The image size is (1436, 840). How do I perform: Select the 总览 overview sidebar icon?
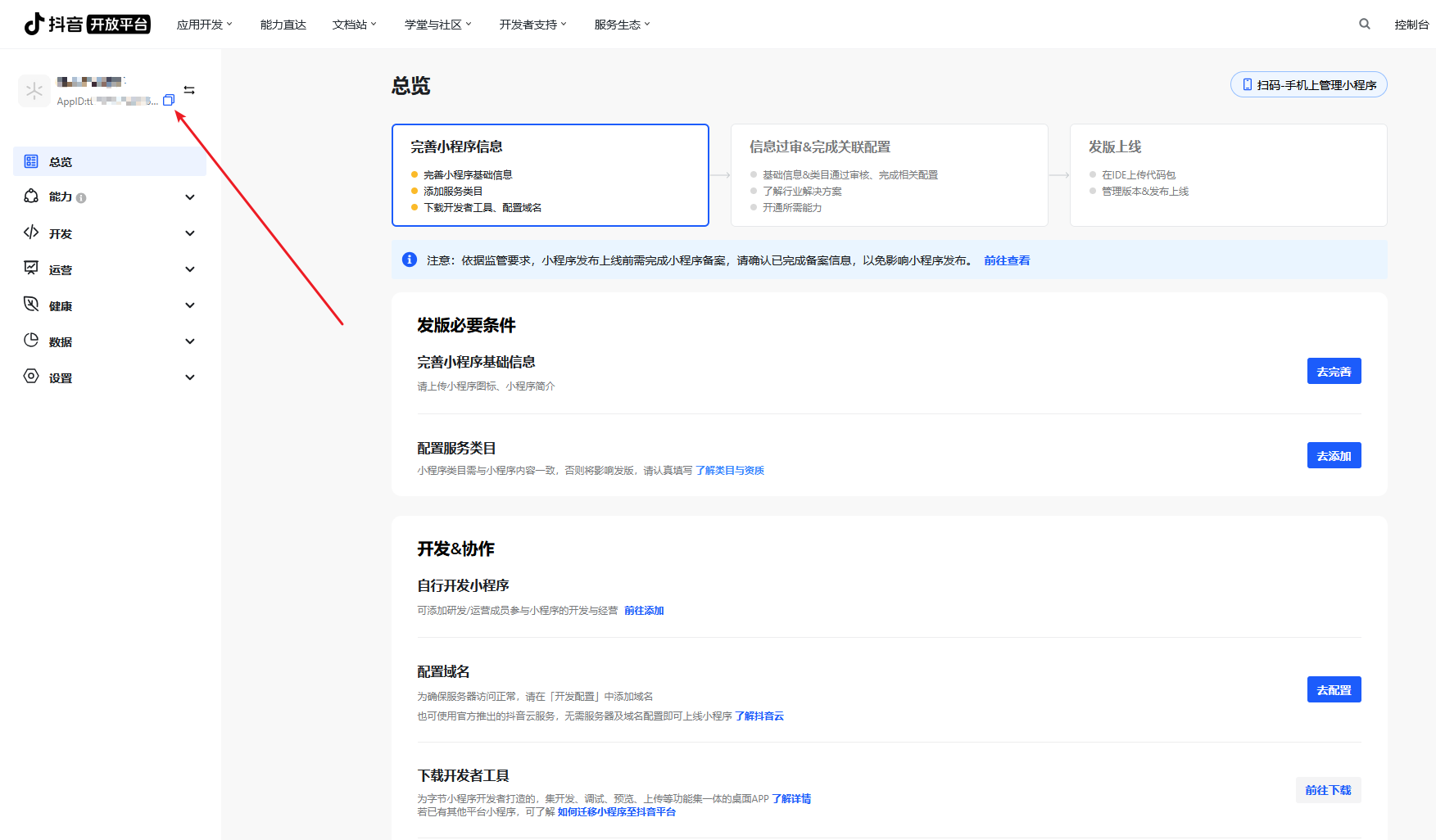click(x=30, y=161)
